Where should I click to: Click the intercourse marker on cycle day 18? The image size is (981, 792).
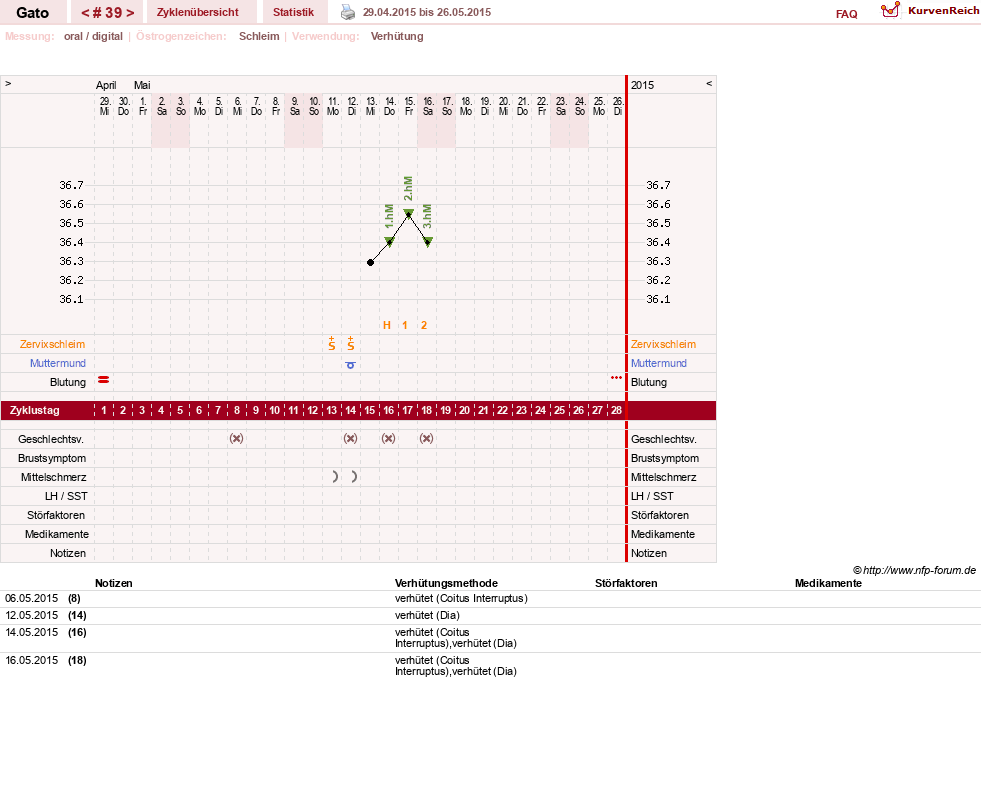(427, 439)
